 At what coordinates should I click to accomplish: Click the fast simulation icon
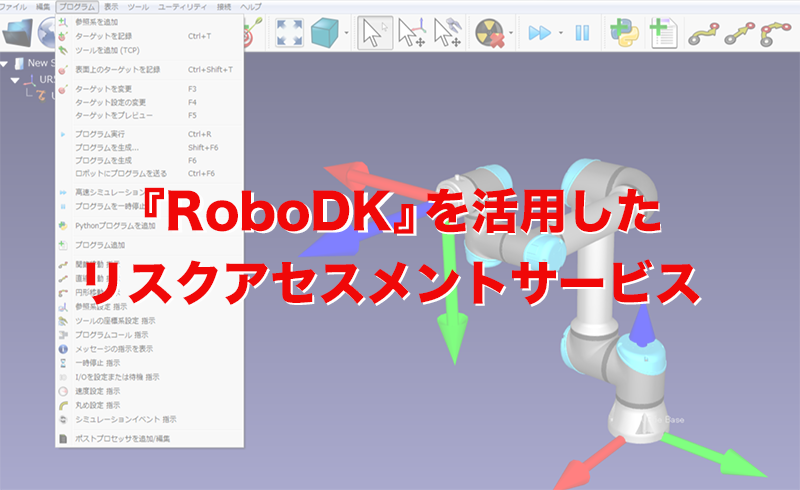540,33
